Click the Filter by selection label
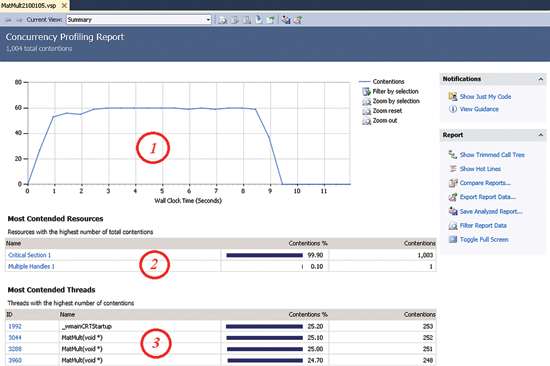This screenshot has height=366, width=550. tap(395, 91)
